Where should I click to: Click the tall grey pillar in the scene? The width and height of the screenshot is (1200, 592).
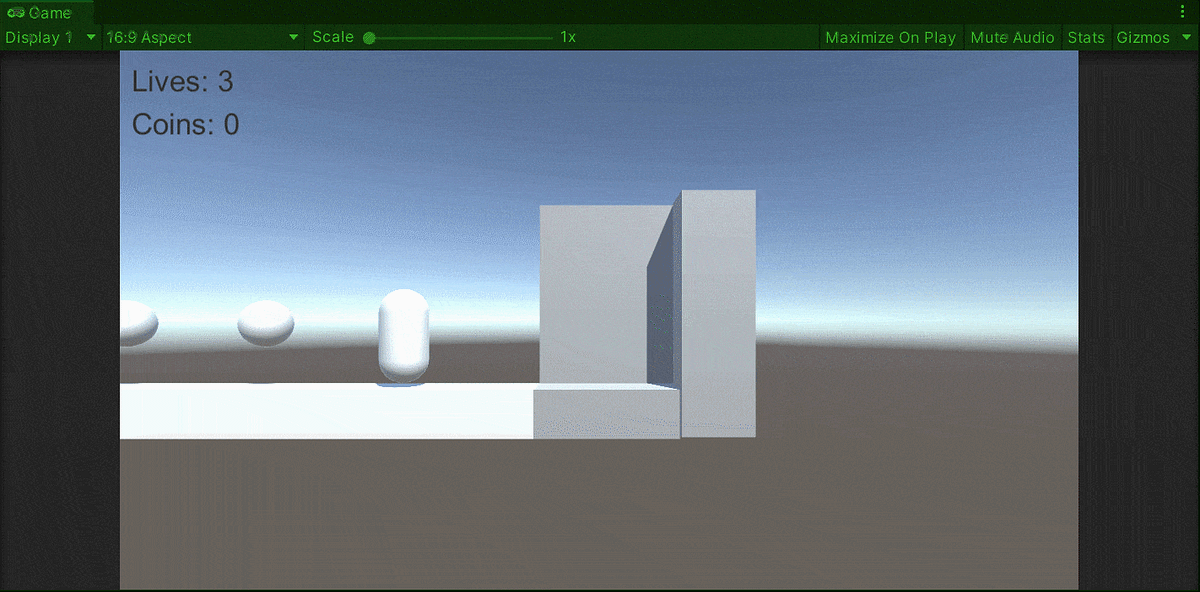718,310
